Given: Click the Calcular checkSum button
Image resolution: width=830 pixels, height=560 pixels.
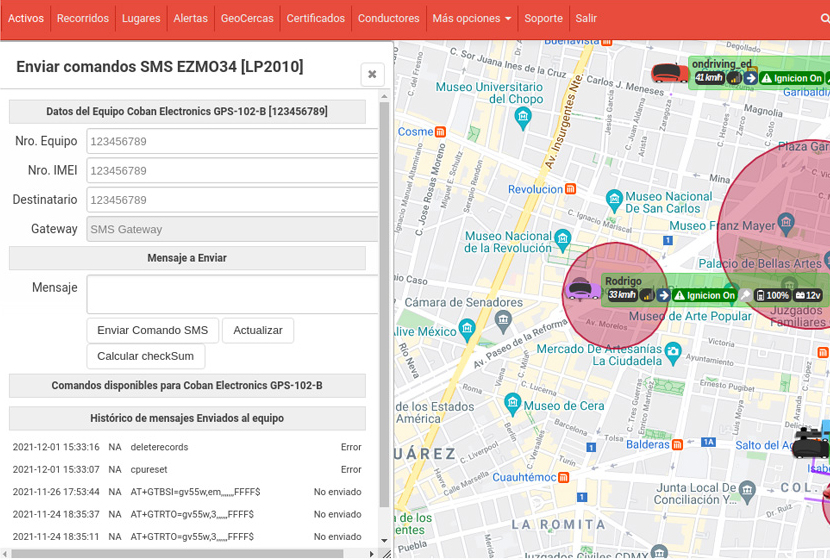Looking at the screenshot, I should 146,356.
